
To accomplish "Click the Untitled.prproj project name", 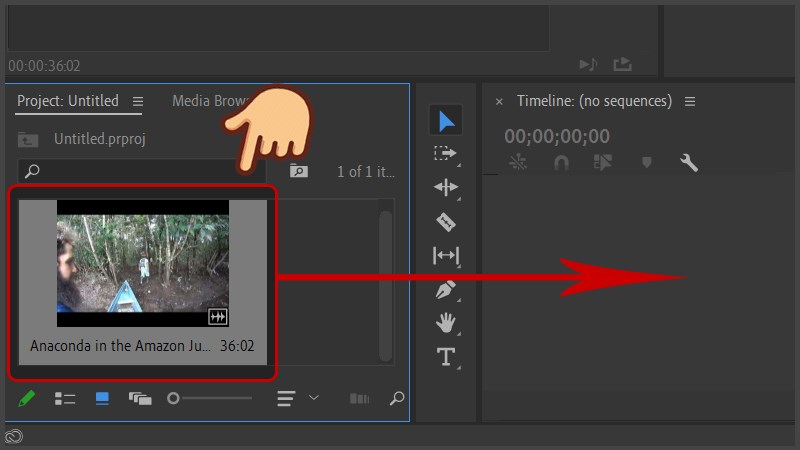I will point(100,139).
